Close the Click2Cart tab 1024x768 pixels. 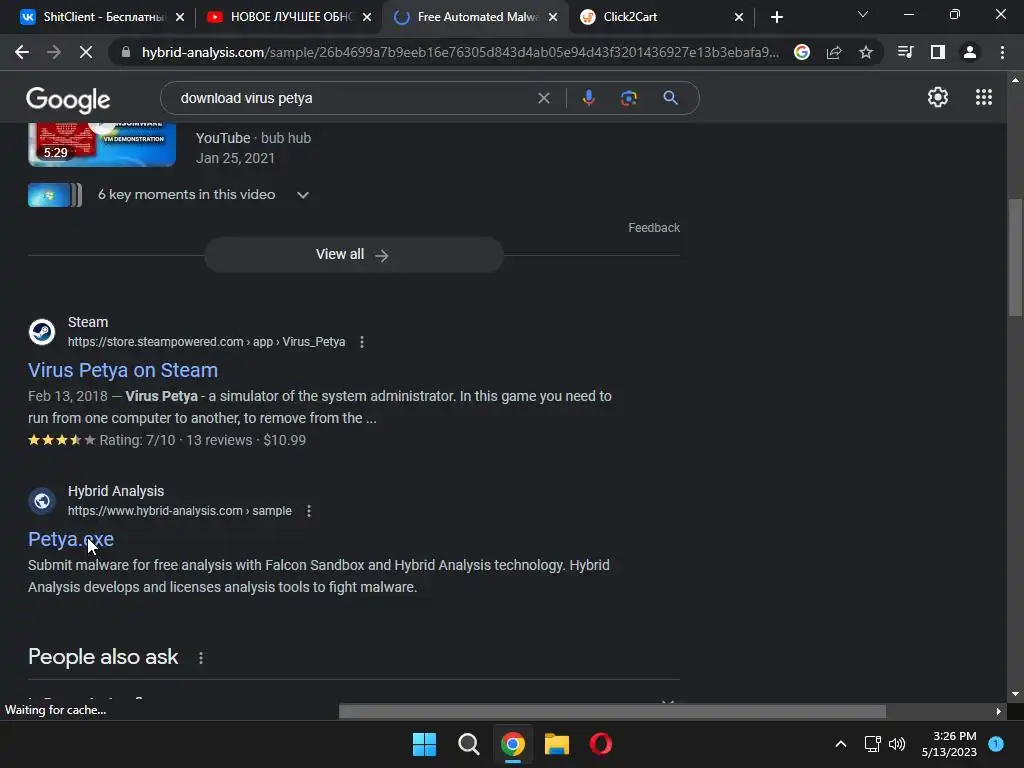point(739,17)
